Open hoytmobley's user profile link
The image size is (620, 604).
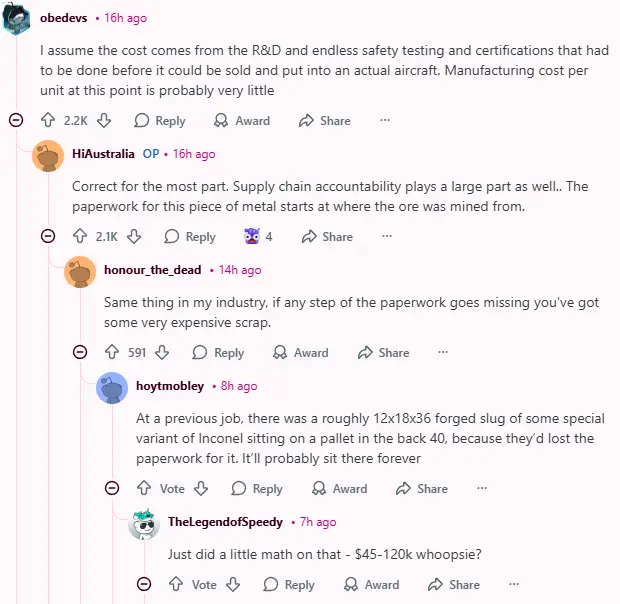point(170,386)
